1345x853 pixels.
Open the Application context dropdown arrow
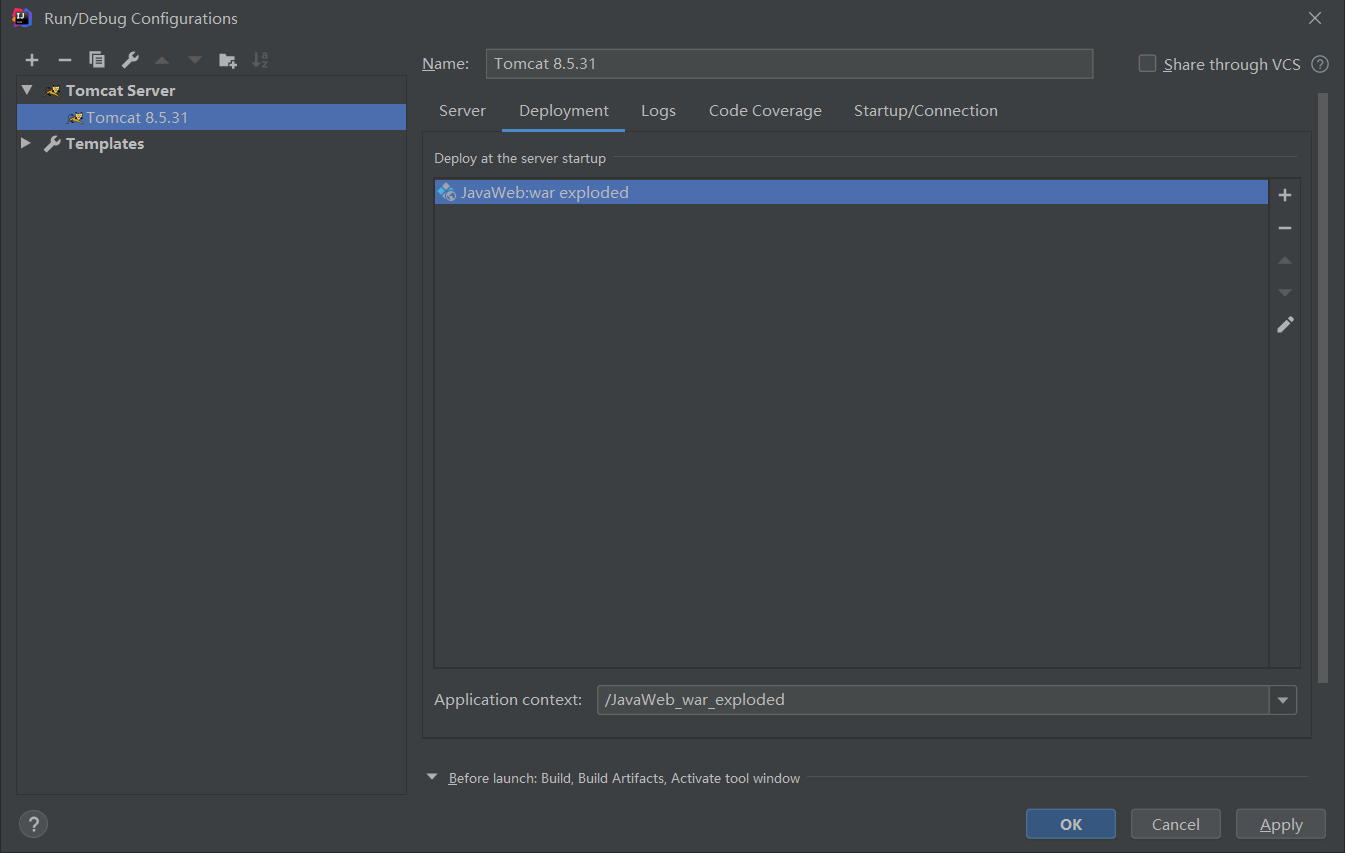(1283, 700)
